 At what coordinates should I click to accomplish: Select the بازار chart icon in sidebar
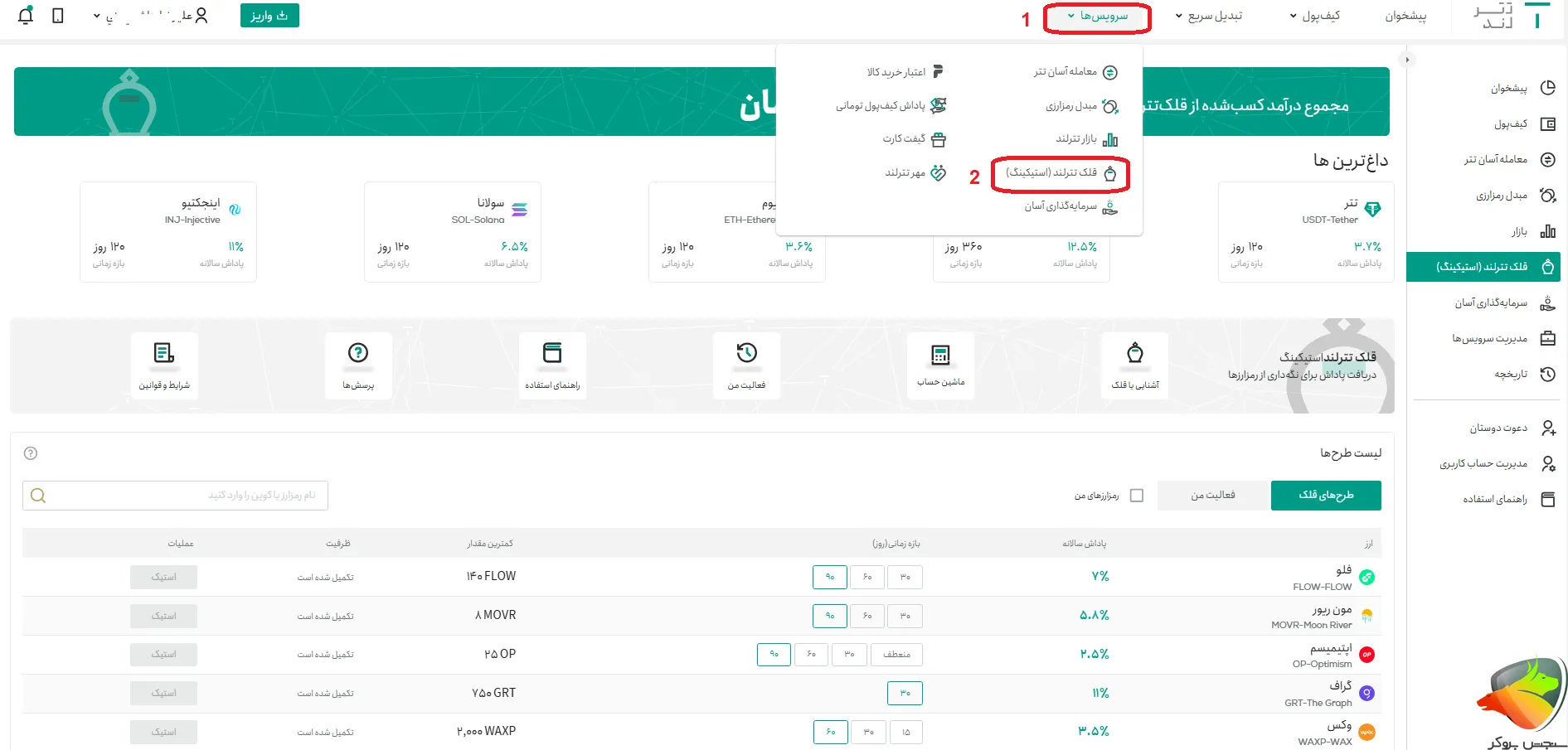pyautogui.click(x=1547, y=232)
